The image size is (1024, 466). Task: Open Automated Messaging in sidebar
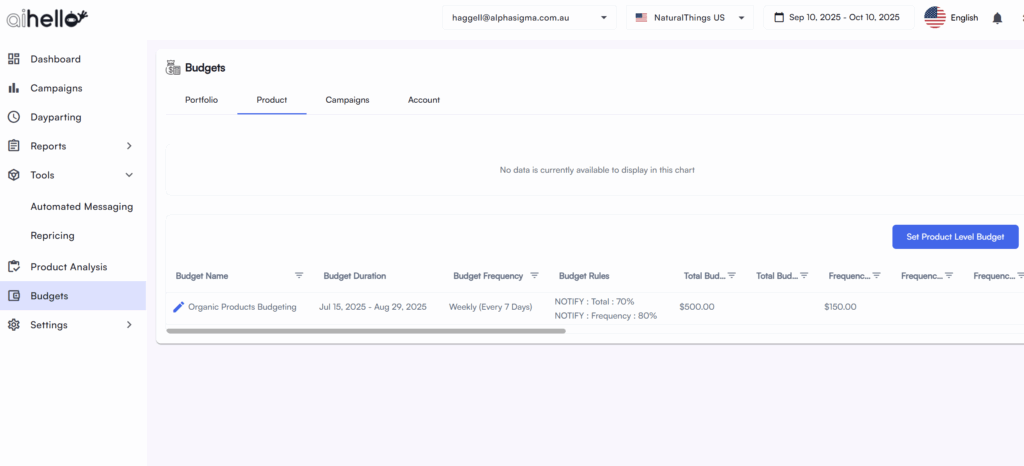(81, 207)
